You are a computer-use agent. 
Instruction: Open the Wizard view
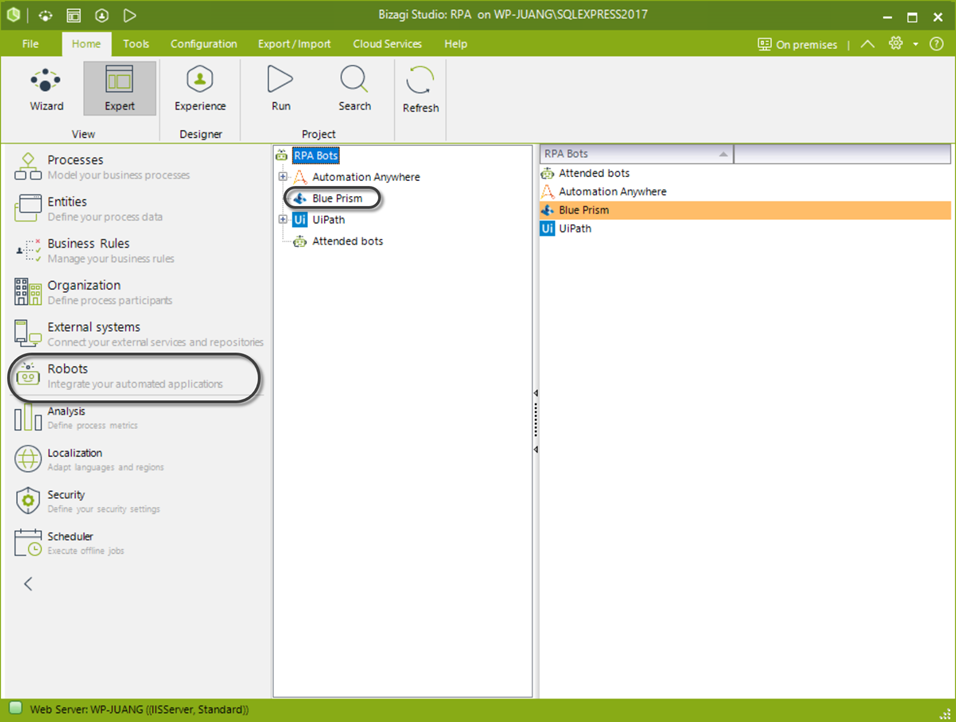click(46, 89)
